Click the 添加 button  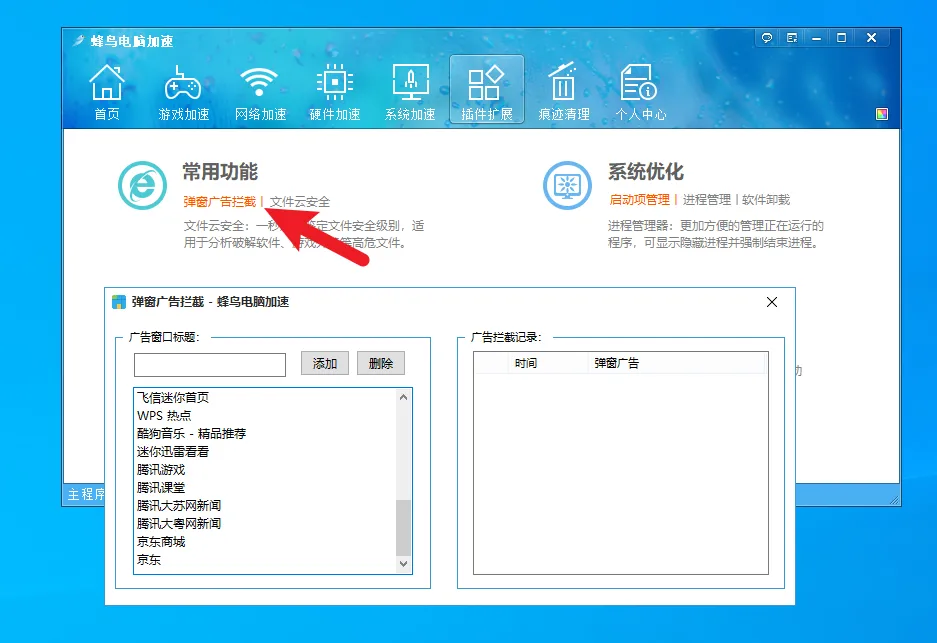click(x=324, y=363)
